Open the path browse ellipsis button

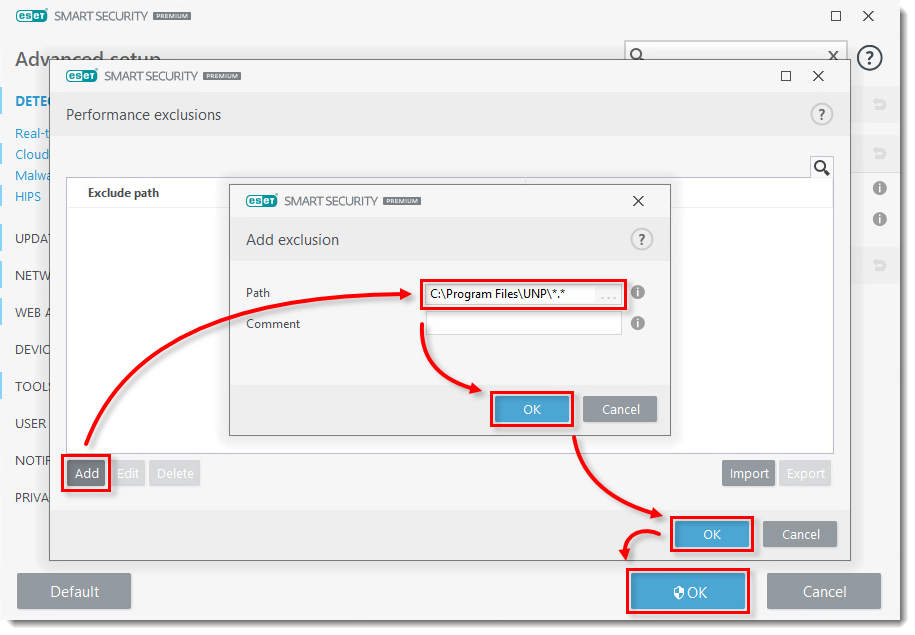tap(608, 295)
